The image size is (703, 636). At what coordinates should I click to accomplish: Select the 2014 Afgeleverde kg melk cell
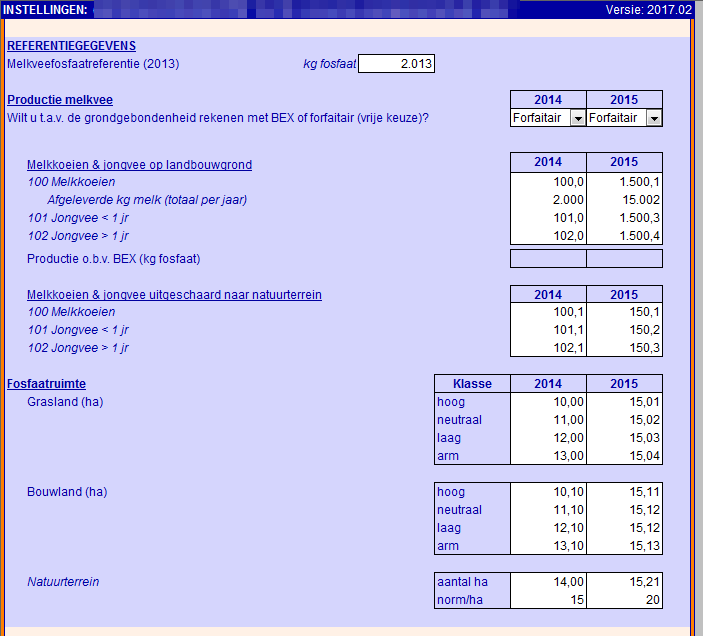(x=548, y=200)
